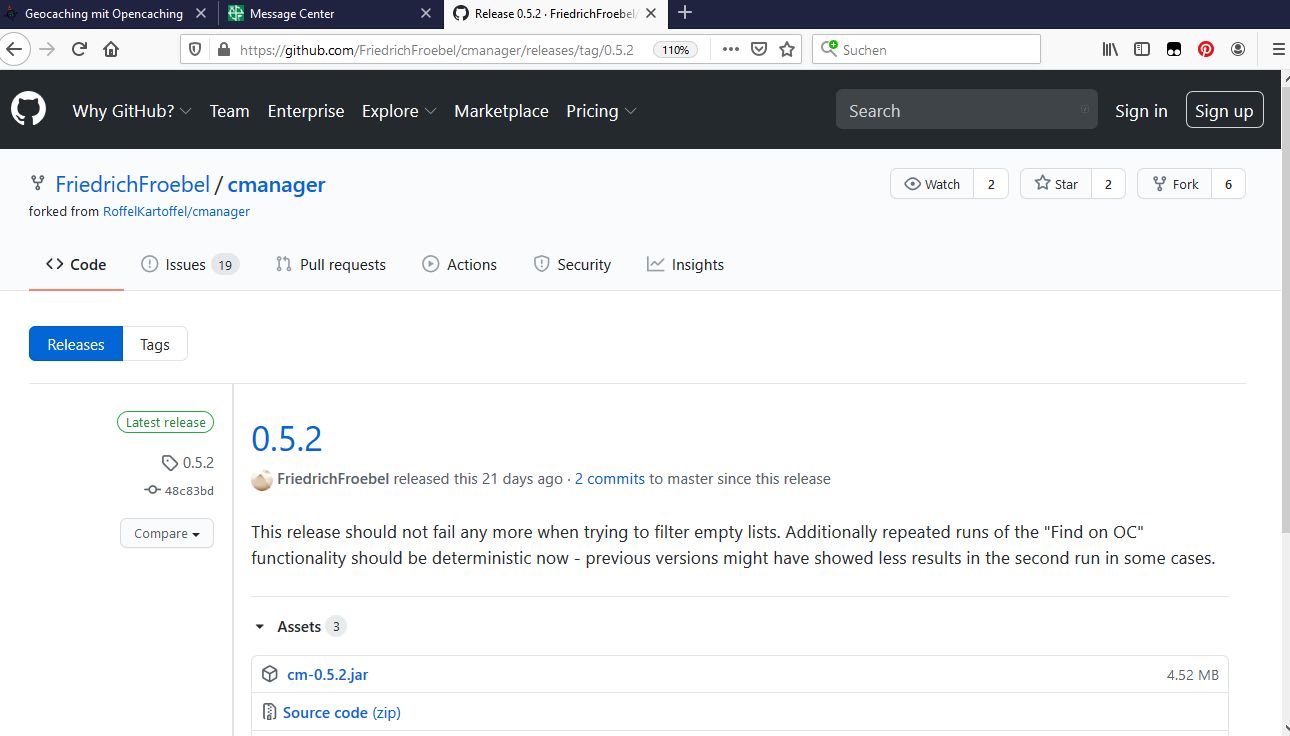1290x736 pixels.
Task: Open page actions three-dot menu
Action: (x=731, y=49)
